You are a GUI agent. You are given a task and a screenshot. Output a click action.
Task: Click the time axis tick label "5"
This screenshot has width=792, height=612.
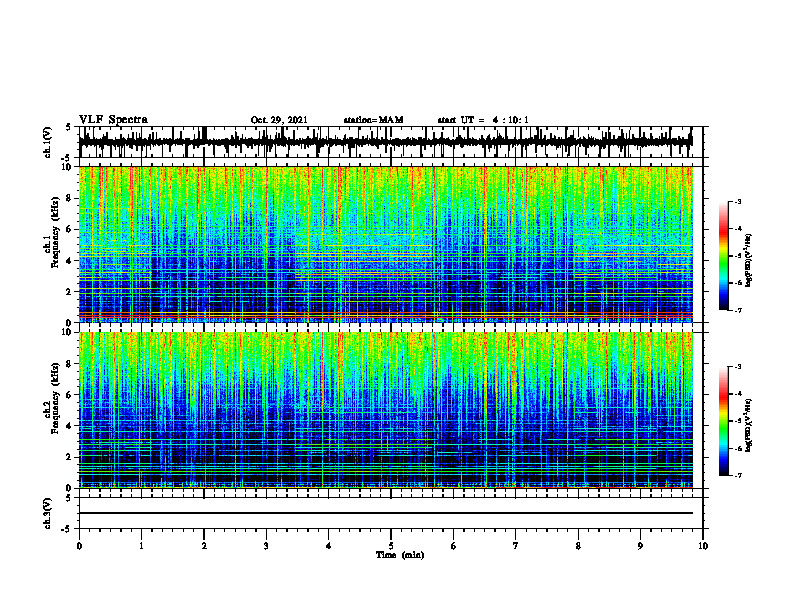click(x=391, y=546)
